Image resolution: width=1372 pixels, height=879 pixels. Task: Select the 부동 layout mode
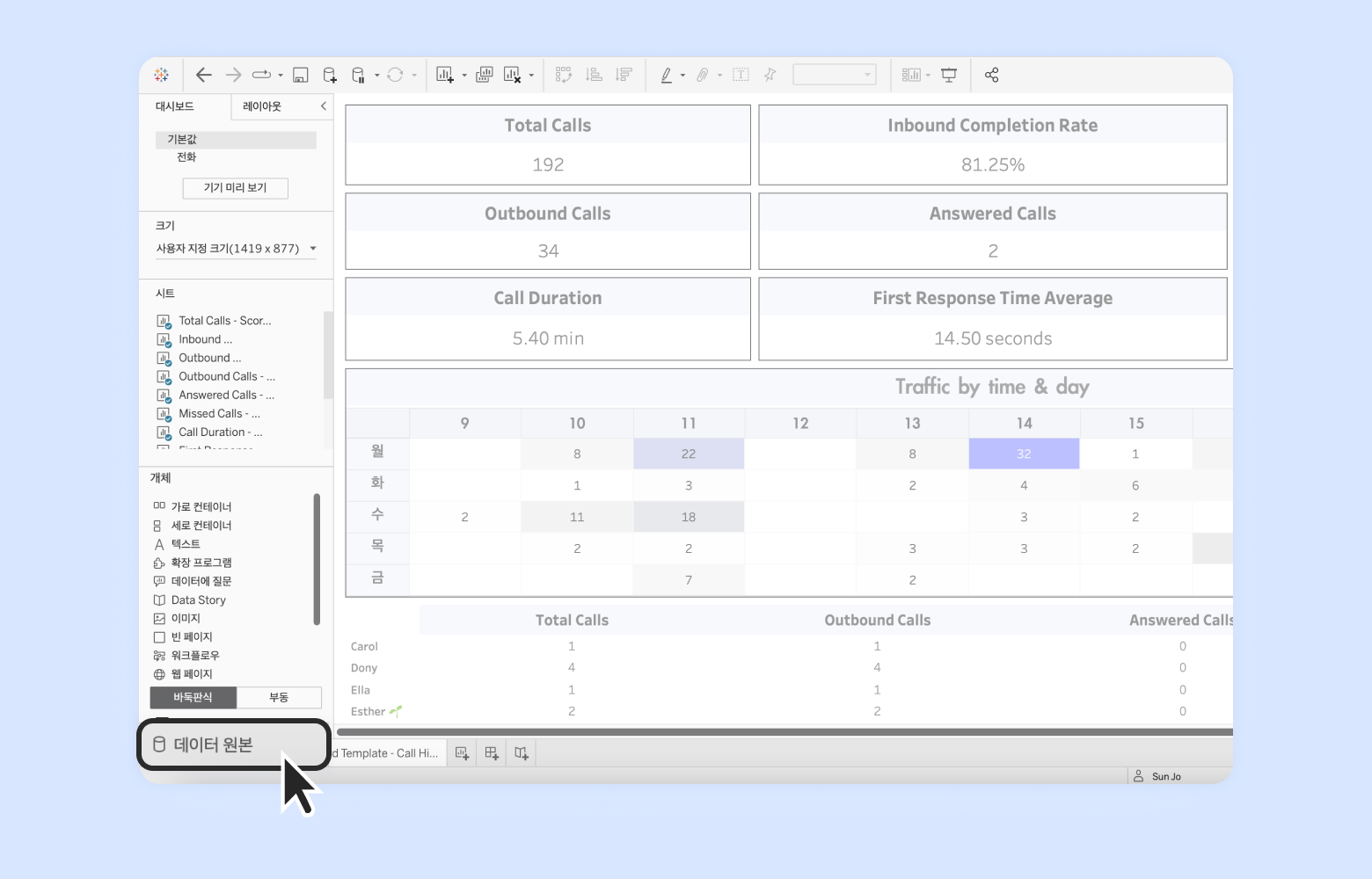[280, 698]
